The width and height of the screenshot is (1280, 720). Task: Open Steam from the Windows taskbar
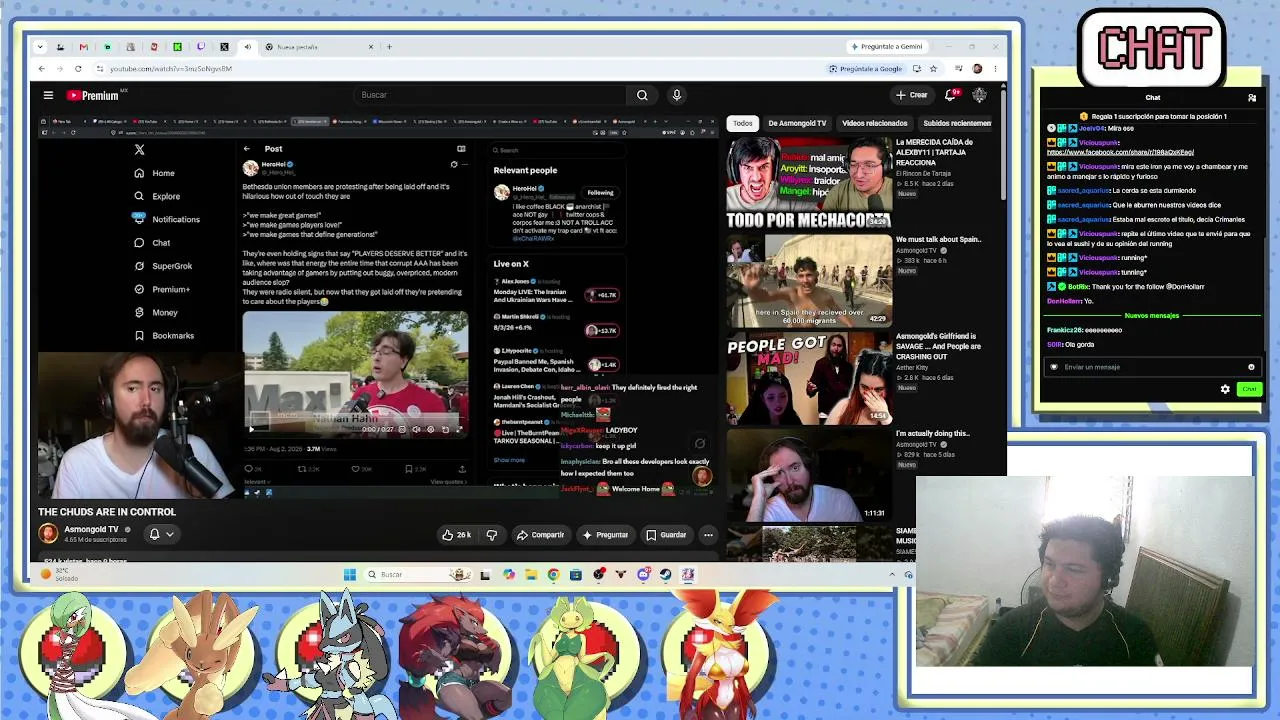(665, 575)
